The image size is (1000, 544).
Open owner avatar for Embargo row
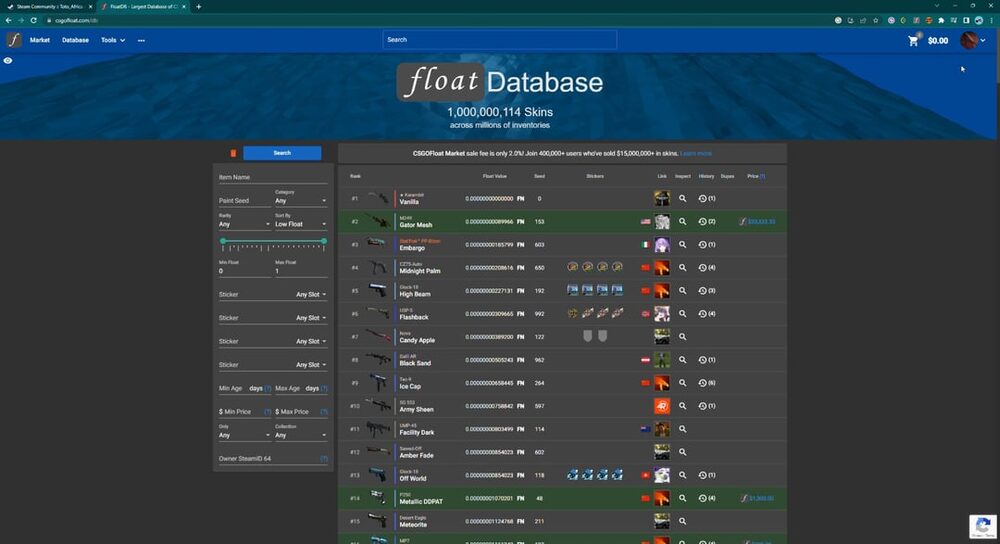pyautogui.click(x=662, y=244)
